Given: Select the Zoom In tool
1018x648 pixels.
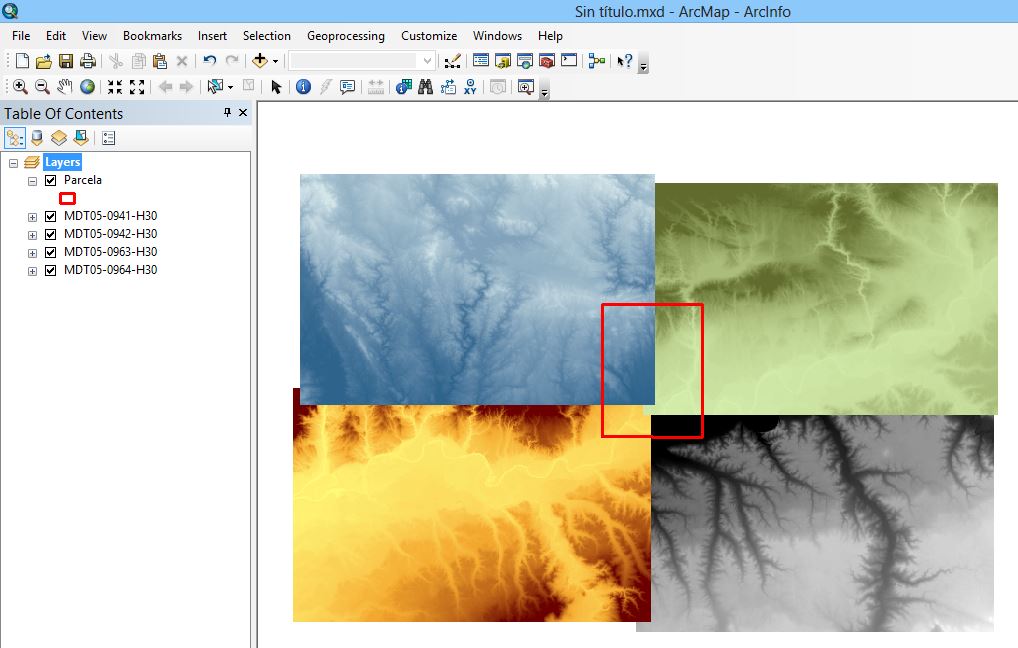Looking at the screenshot, I should 20,87.
